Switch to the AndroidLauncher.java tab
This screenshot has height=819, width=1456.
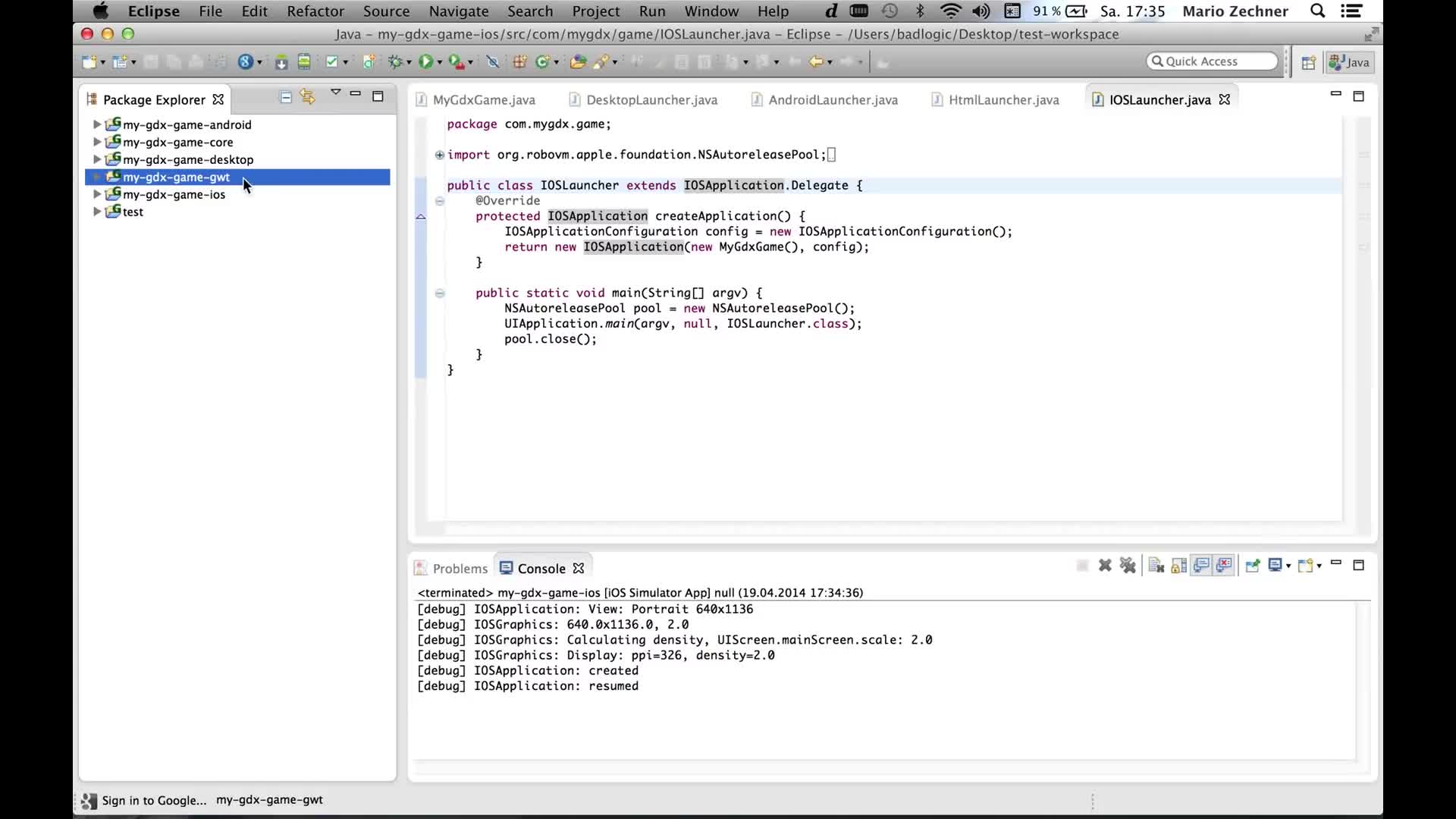(x=833, y=99)
